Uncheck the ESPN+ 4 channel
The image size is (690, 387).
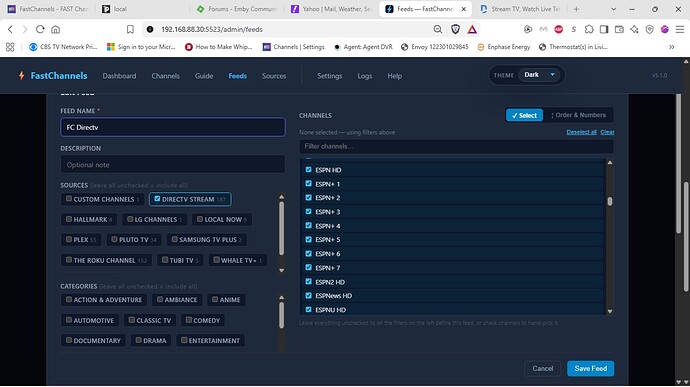308,225
